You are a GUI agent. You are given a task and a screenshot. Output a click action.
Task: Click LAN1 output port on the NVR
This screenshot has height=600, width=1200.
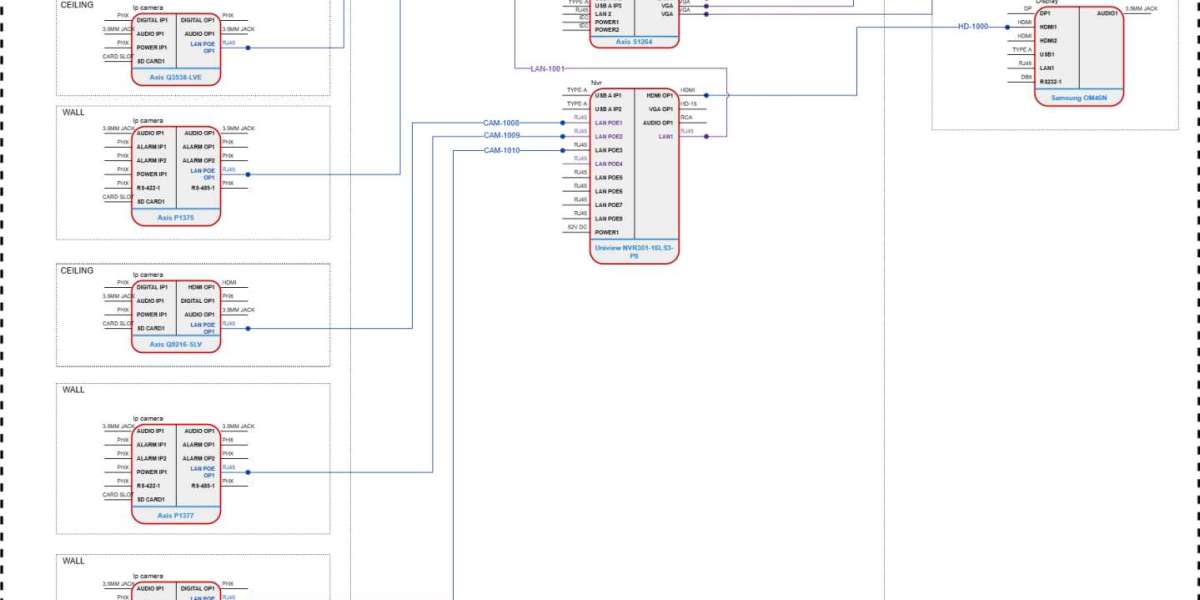(666, 136)
